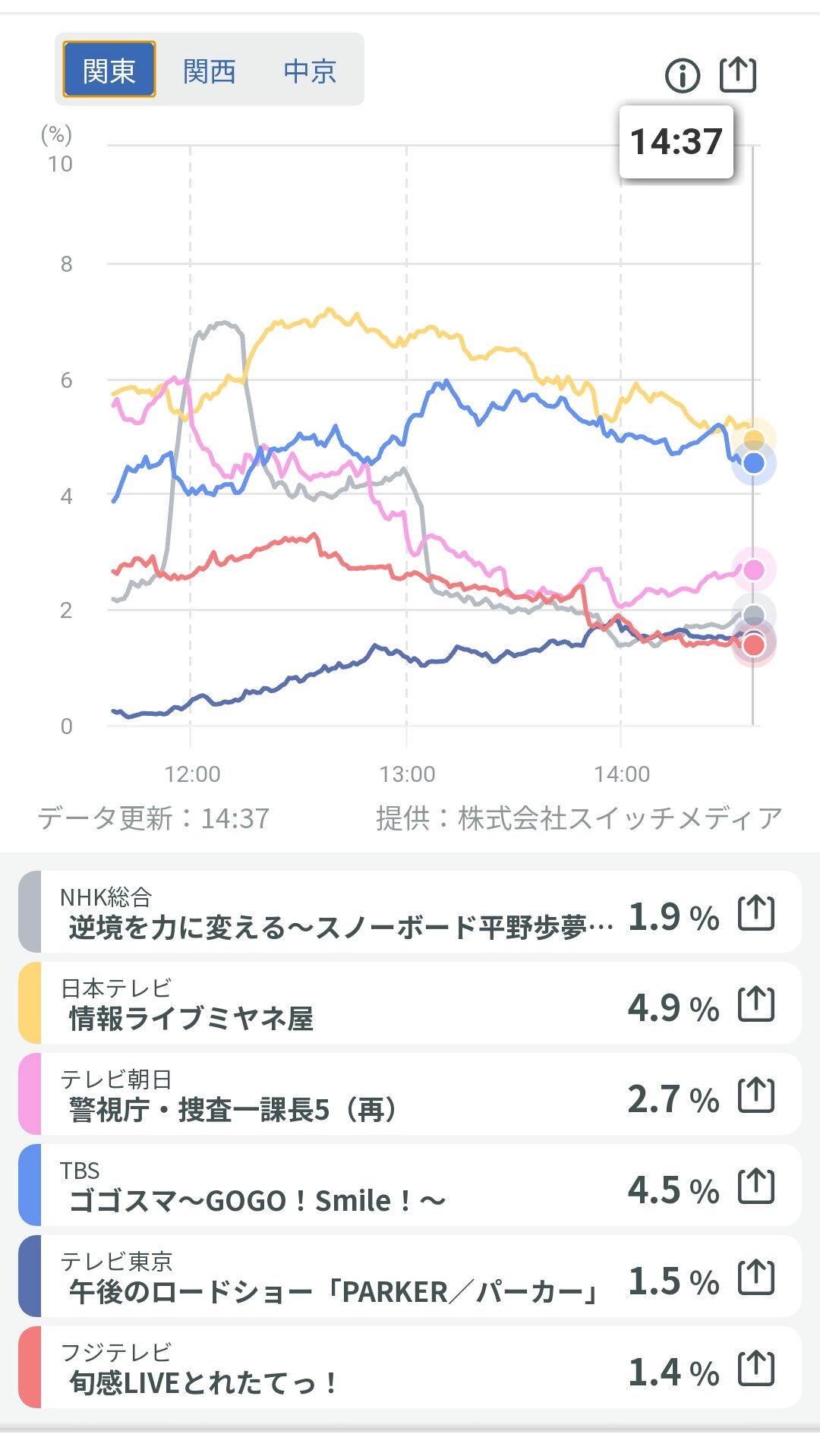Switch to the 中京 region tab
The width and height of the screenshot is (820, 1456).
tap(310, 71)
